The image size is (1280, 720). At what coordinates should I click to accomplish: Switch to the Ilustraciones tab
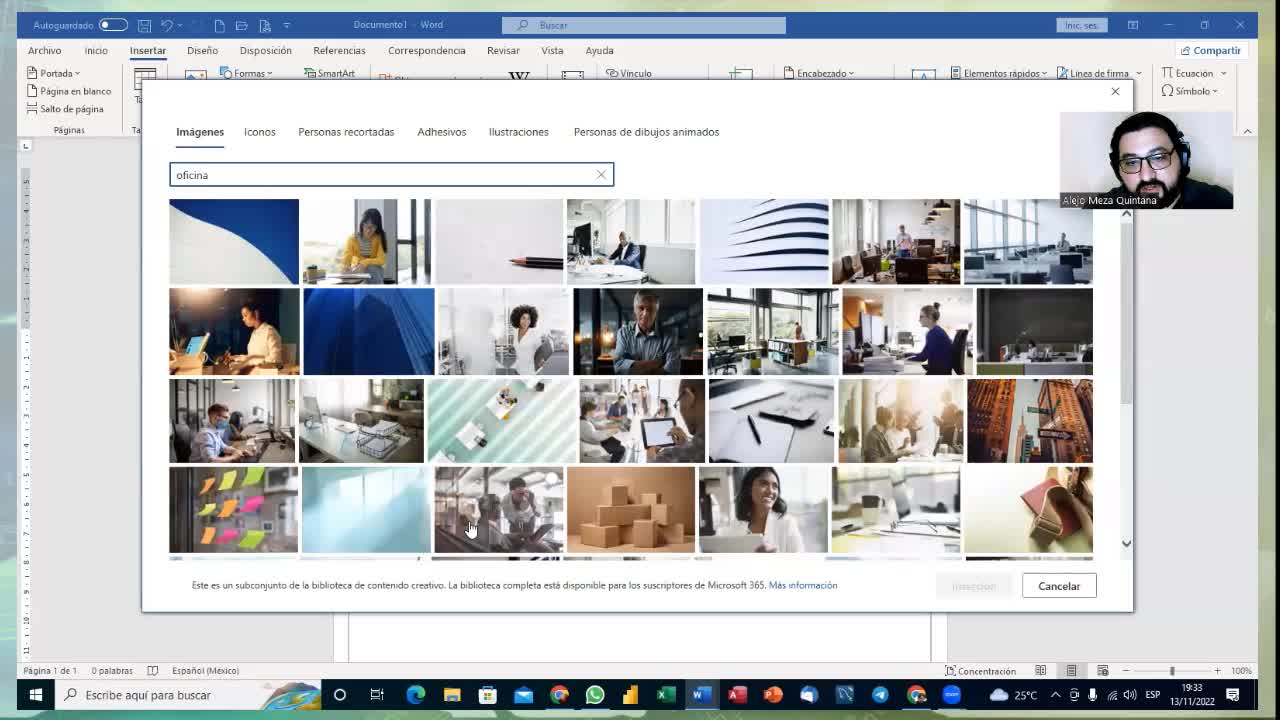point(518,132)
